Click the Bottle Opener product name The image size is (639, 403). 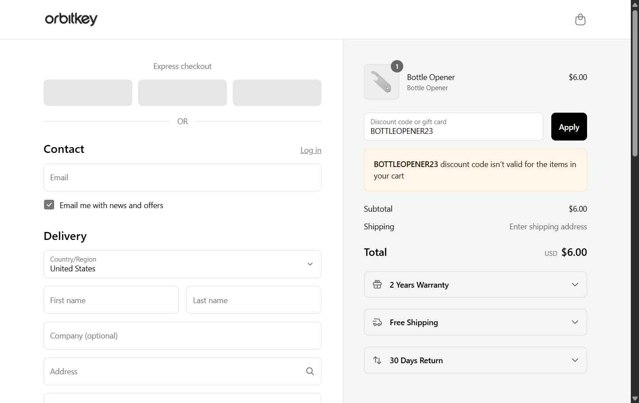click(x=430, y=77)
